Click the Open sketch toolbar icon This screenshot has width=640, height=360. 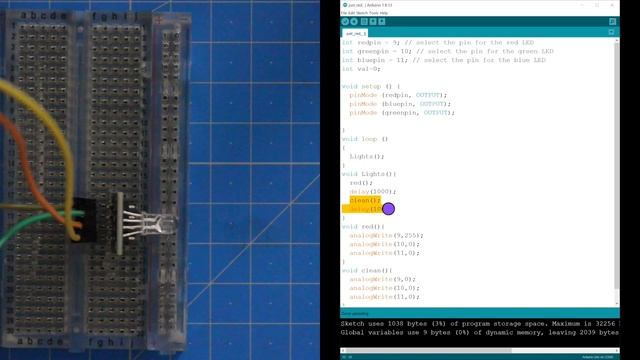click(x=373, y=22)
